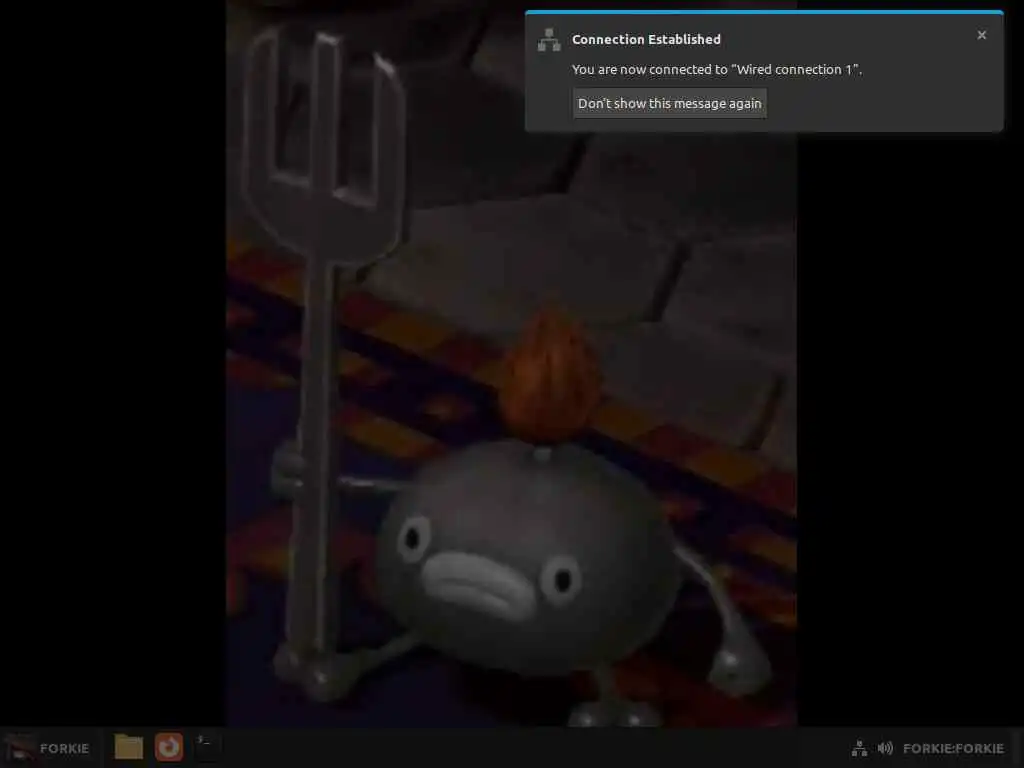Click the FORKIE:FORKIE clock text
The height and width of the screenshot is (768, 1024).
point(953,748)
